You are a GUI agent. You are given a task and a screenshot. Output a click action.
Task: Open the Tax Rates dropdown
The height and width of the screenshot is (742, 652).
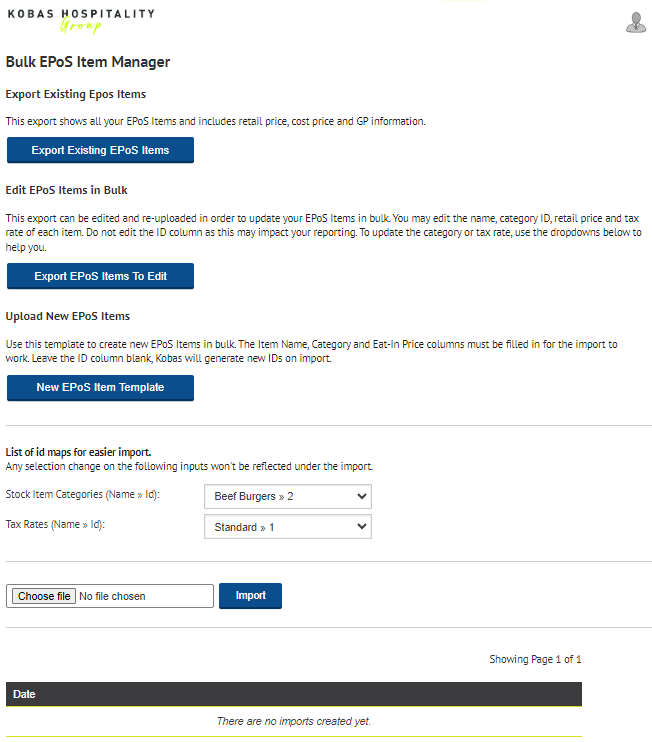click(288, 527)
